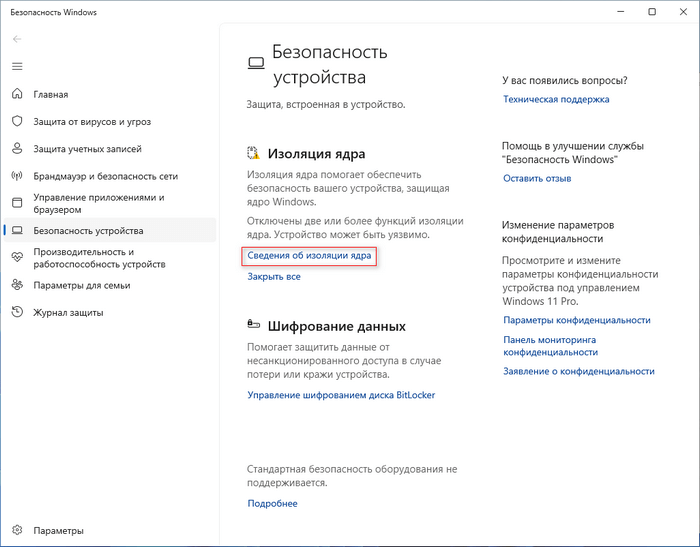Click the Home (Главная) house icon
700x547 pixels.
point(16,94)
